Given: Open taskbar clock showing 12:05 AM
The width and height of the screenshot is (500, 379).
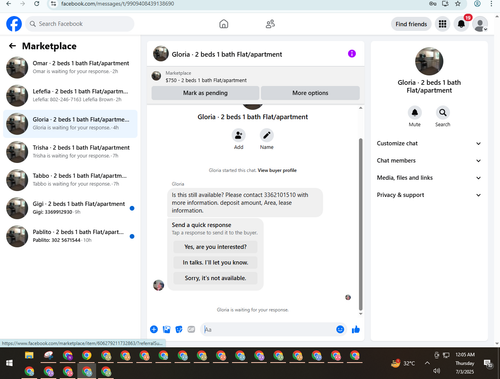Looking at the screenshot, I should (465, 363).
